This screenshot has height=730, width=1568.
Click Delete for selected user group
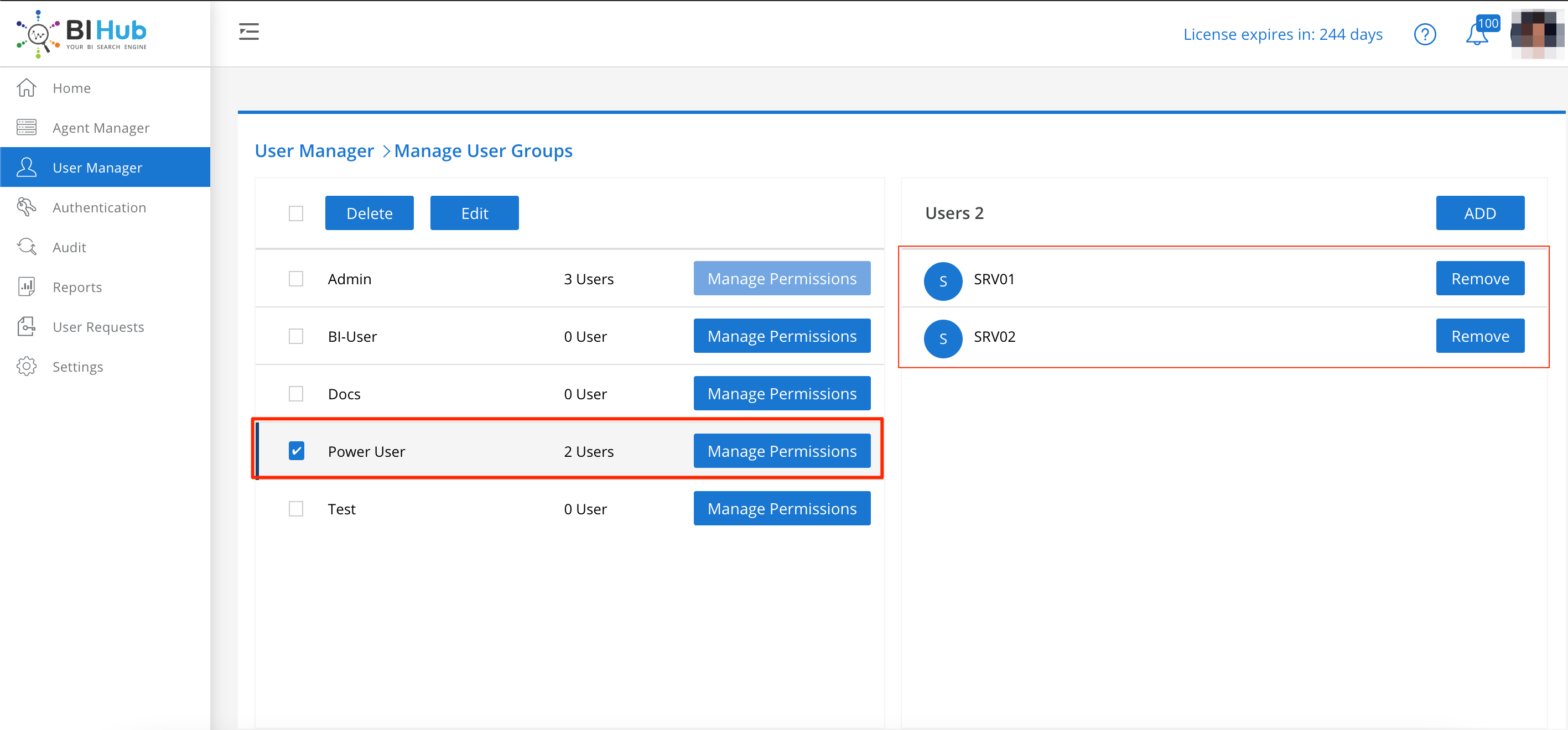pos(370,213)
